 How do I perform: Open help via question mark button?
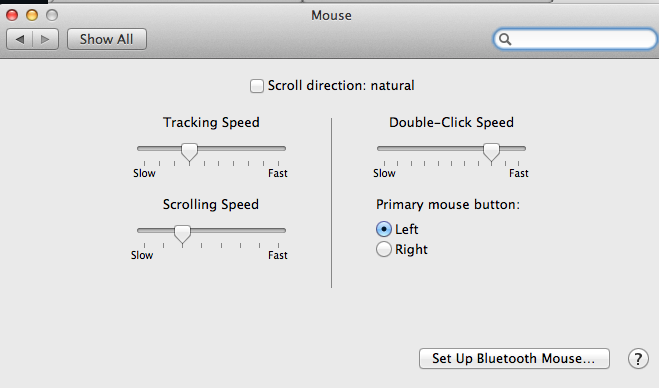tap(638, 359)
